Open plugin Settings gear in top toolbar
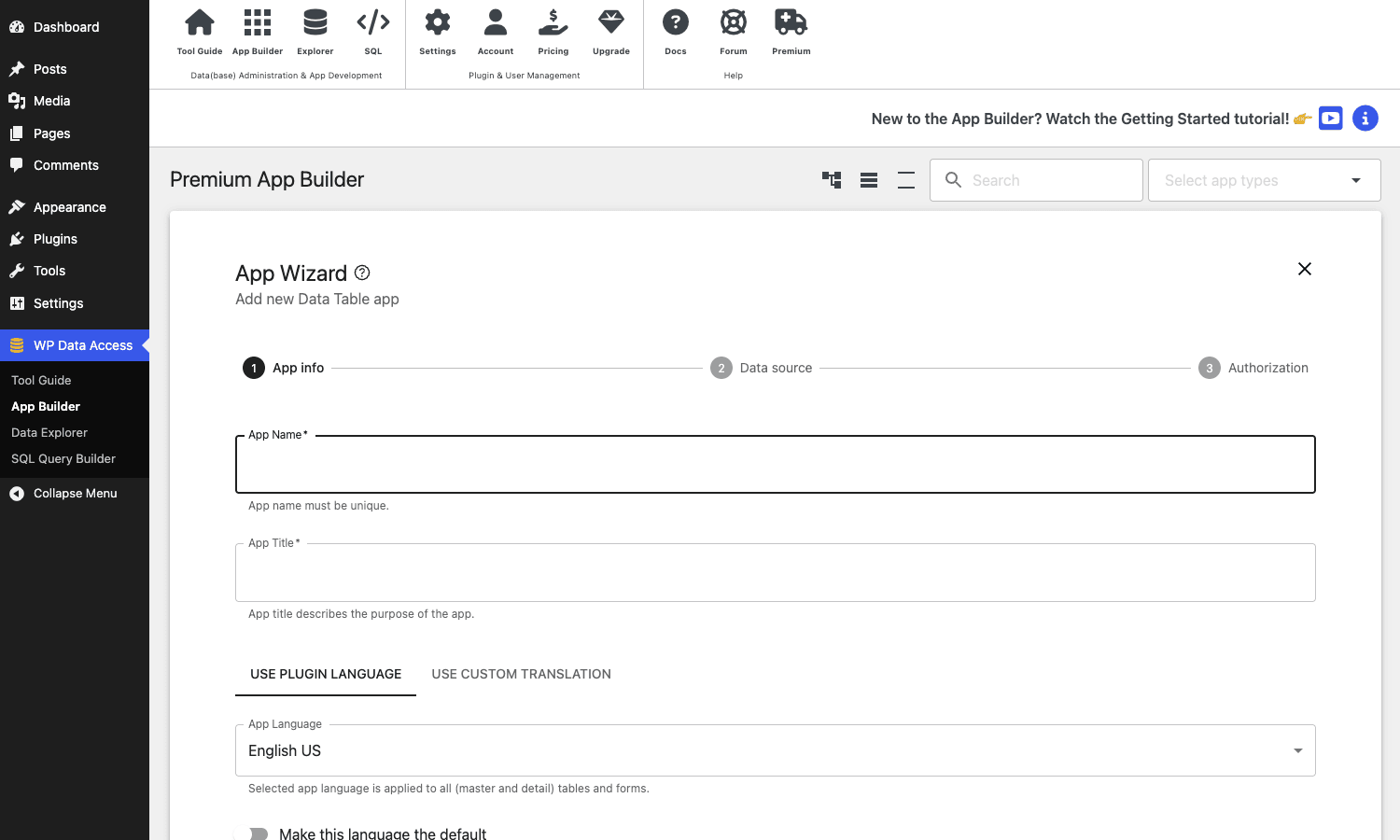The width and height of the screenshot is (1400, 840). [x=438, y=22]
